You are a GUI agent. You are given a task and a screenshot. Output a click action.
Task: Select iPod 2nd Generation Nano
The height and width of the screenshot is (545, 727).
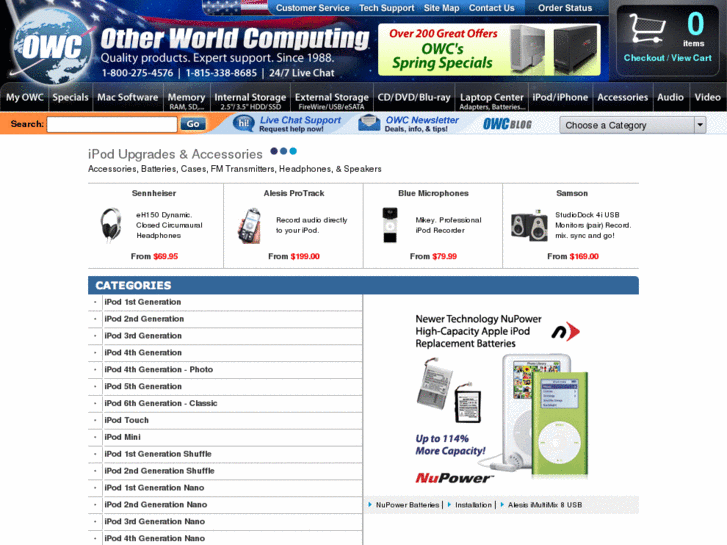tap(156, 505)
